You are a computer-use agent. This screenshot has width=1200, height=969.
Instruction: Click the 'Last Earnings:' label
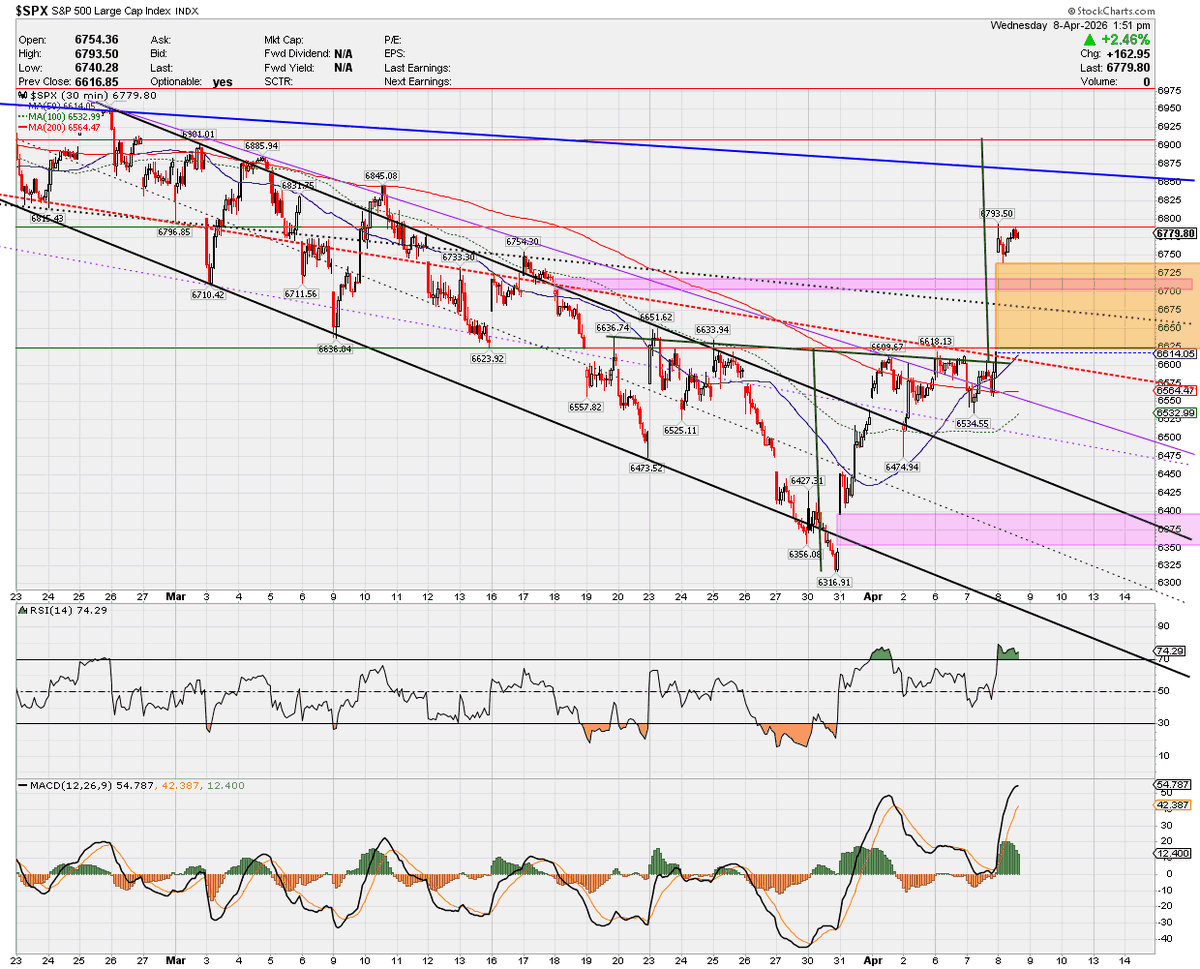tap(417, 67)
